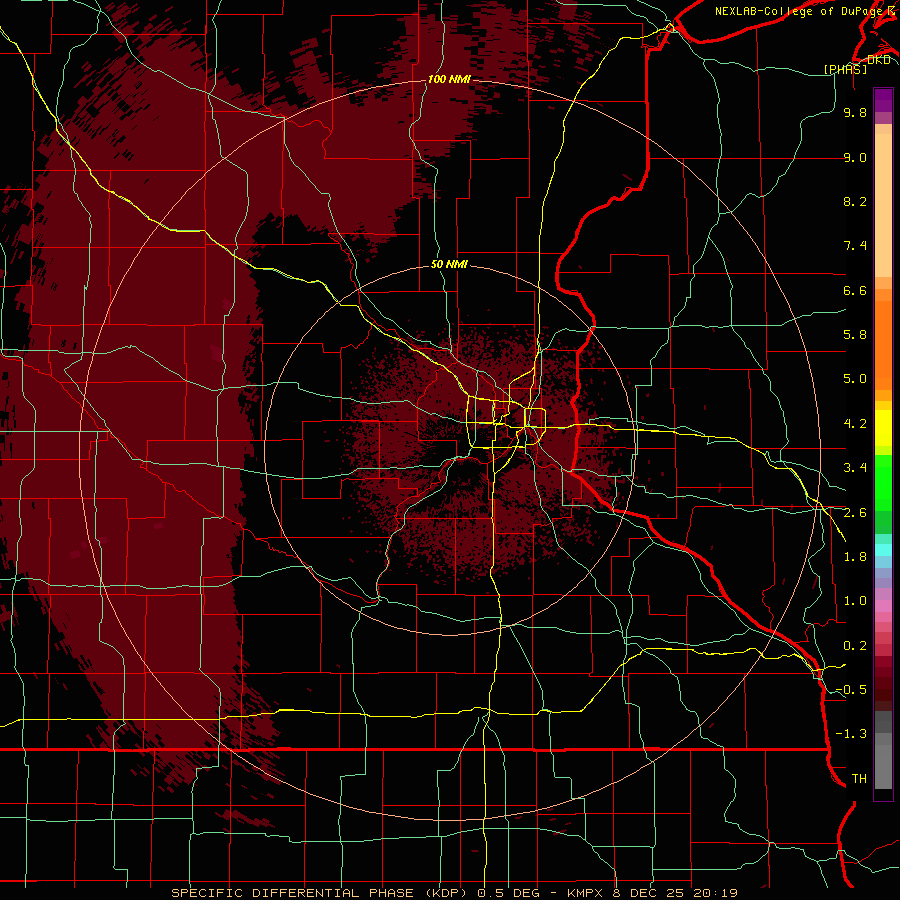Pick the orange color band in legend

[883, 346]
